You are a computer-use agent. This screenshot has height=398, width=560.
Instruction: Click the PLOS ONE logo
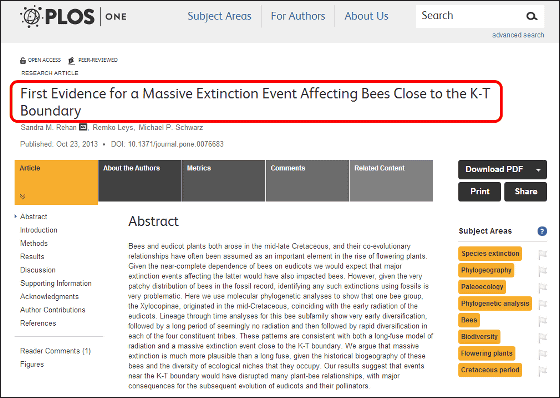pos(73,16)
